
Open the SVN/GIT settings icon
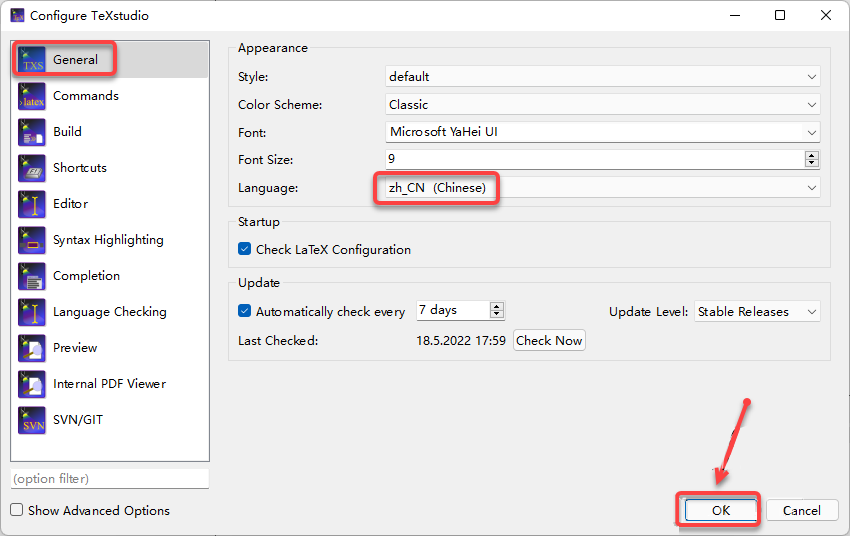point(32,420)
